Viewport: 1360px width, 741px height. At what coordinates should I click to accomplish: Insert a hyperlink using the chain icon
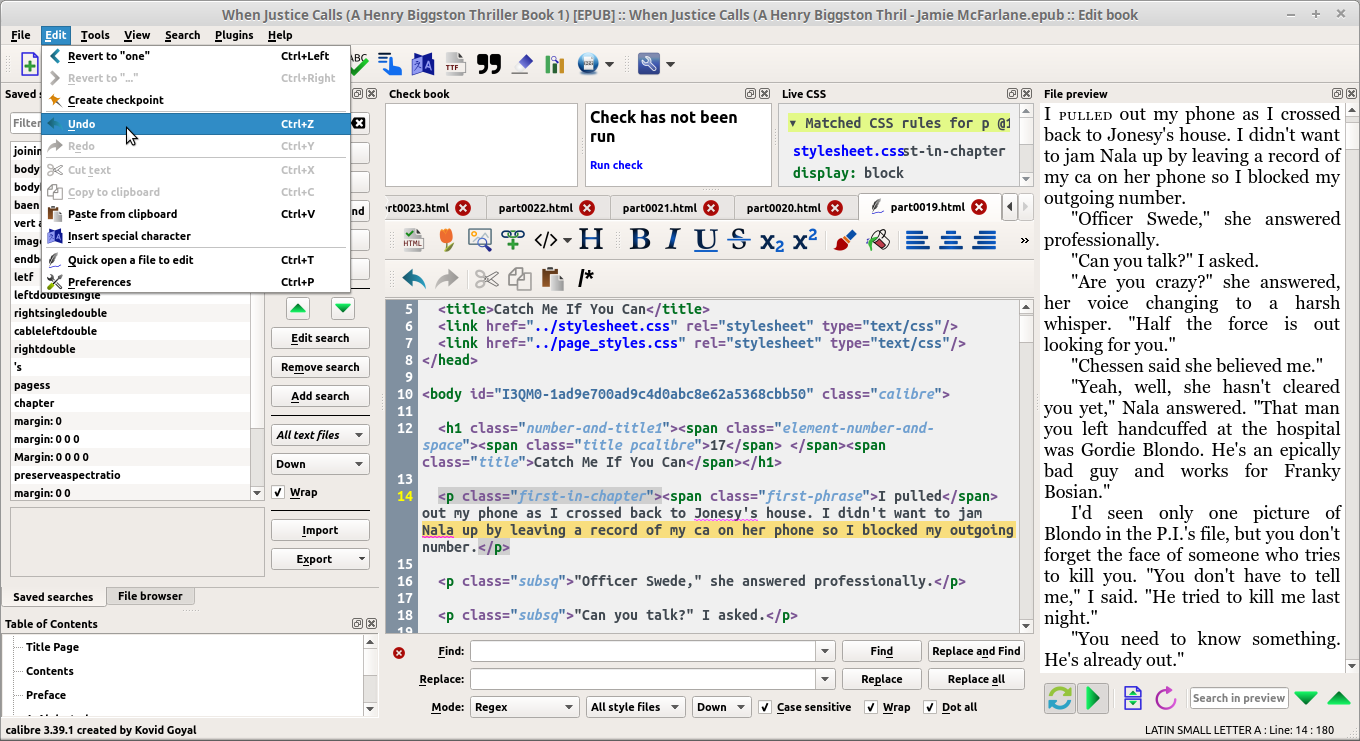click(x=513, y=240)
